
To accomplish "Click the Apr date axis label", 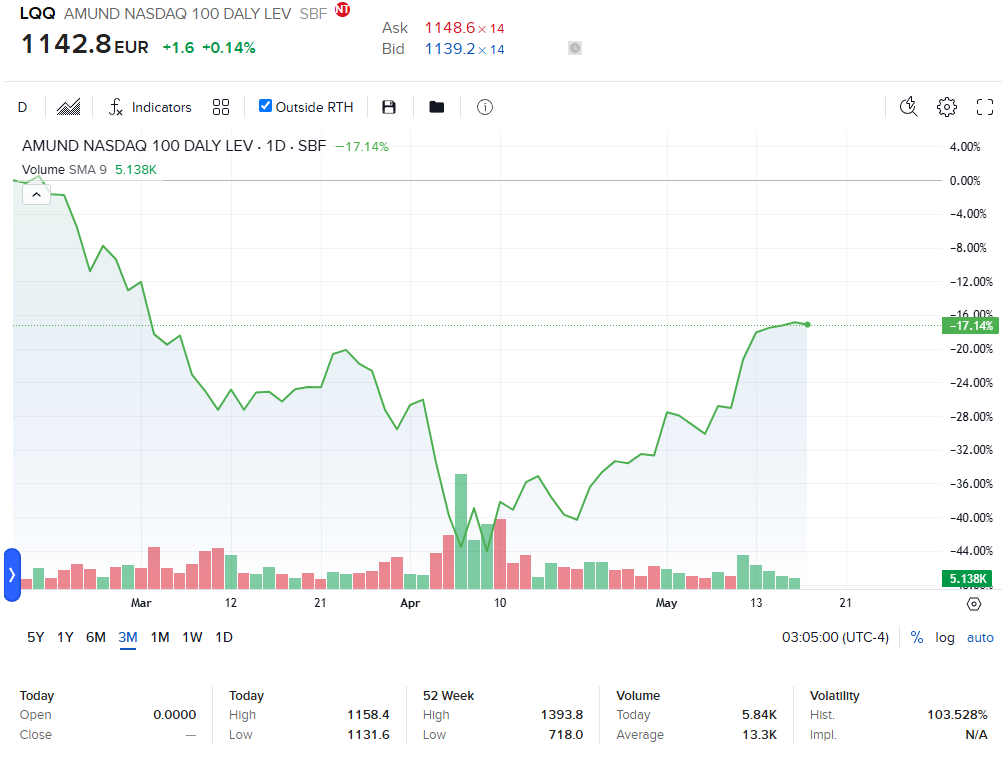I will pyautogui.click(x=410, y=603).
